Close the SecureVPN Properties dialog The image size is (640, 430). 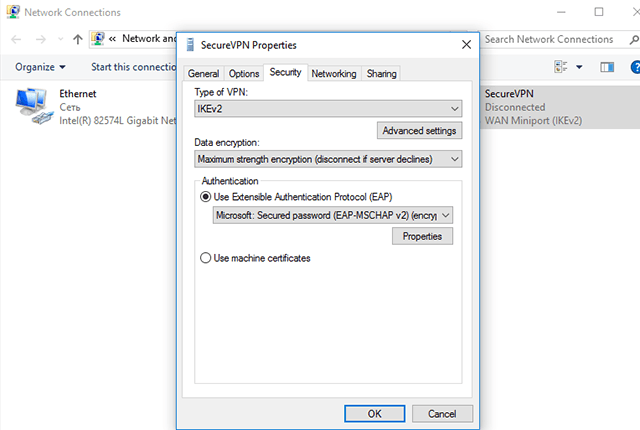pyautogui.click(x=466, y=44)
